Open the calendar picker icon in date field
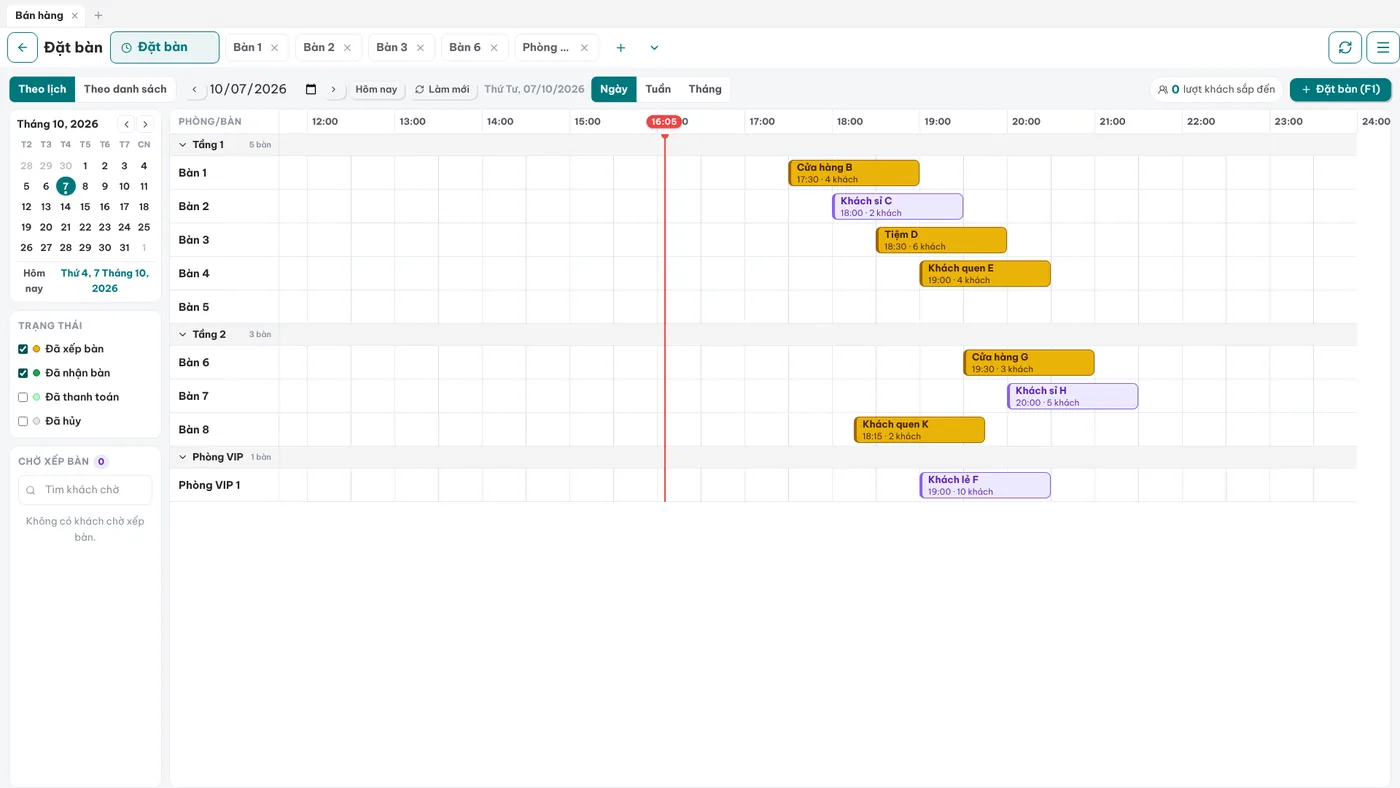This screenshot has width=1400, height=788. 311,89
